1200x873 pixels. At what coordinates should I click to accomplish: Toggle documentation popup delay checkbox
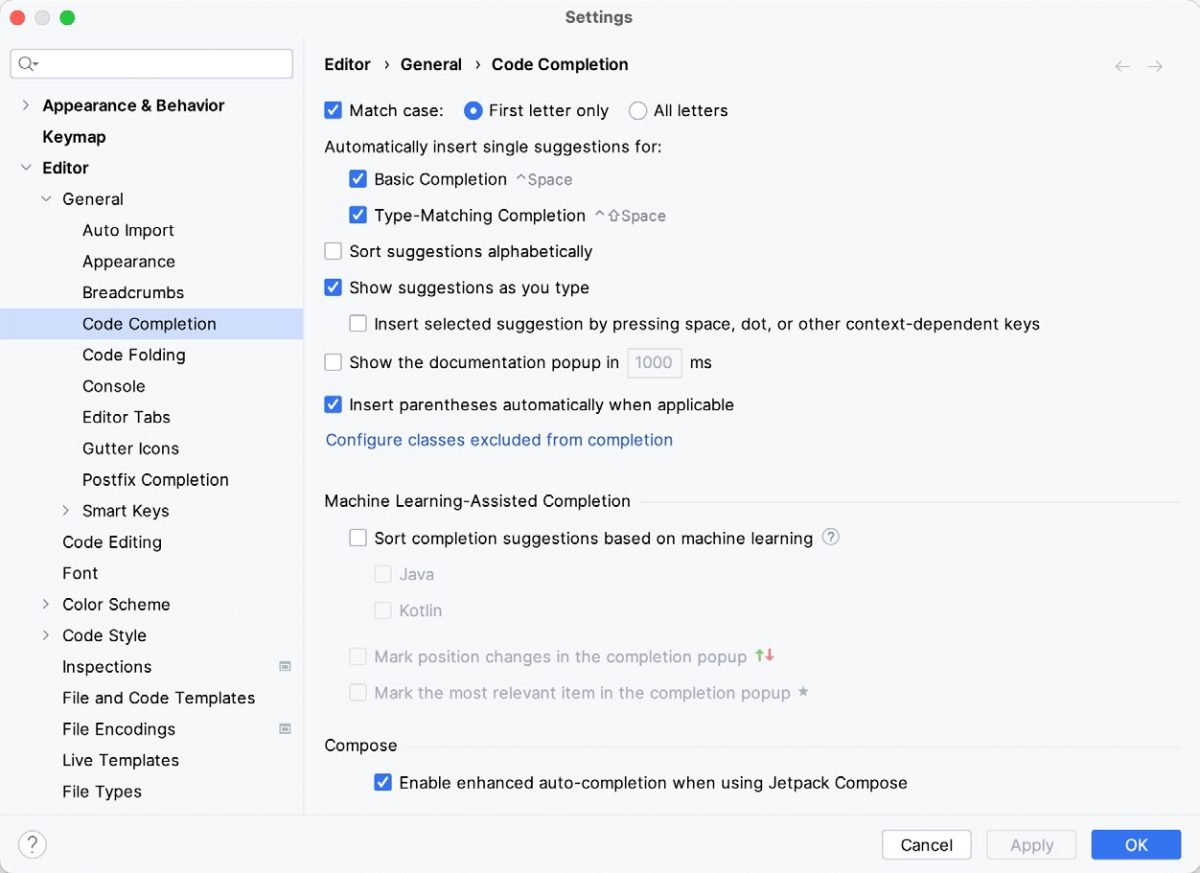(x=333, y=362)
